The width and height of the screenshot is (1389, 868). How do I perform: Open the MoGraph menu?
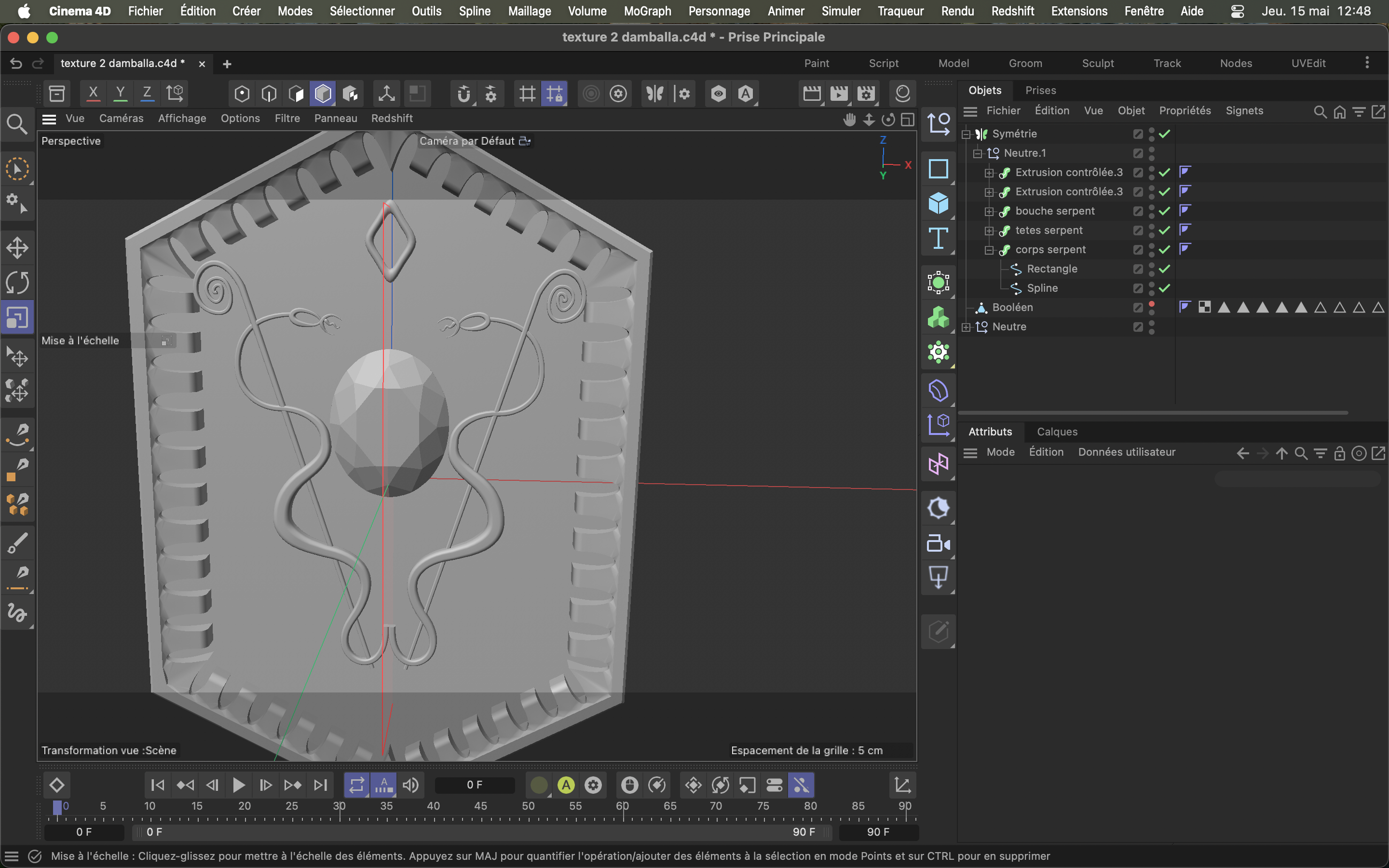647,11
